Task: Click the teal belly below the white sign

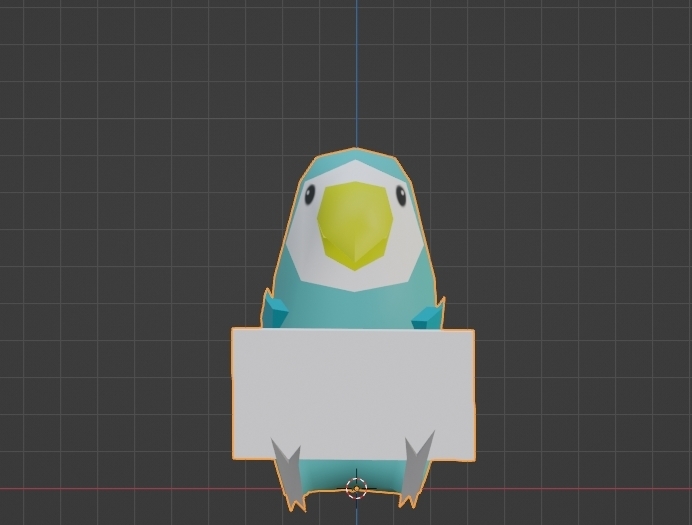Action: coord(349,474)
